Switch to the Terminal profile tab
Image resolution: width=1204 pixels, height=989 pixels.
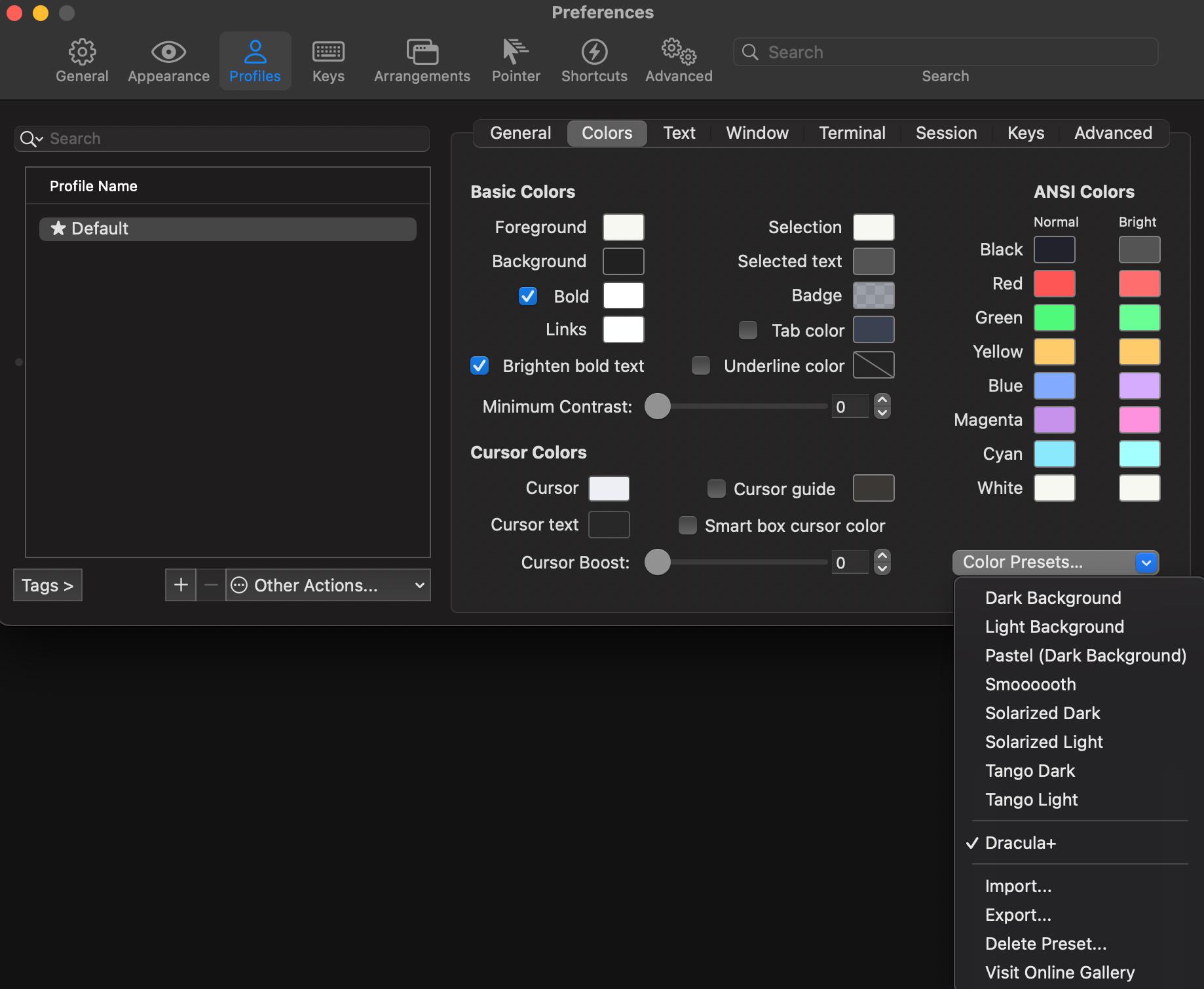852,133
